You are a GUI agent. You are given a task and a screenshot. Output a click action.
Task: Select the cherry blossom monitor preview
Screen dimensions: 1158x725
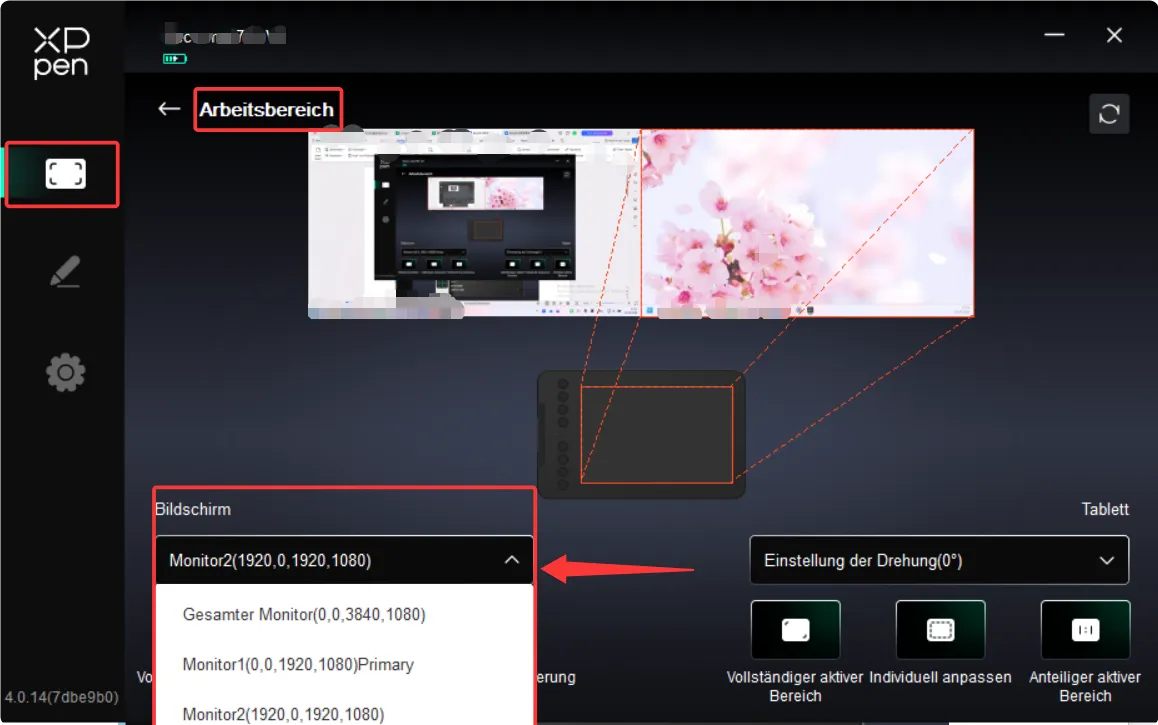tap(807, 224)
